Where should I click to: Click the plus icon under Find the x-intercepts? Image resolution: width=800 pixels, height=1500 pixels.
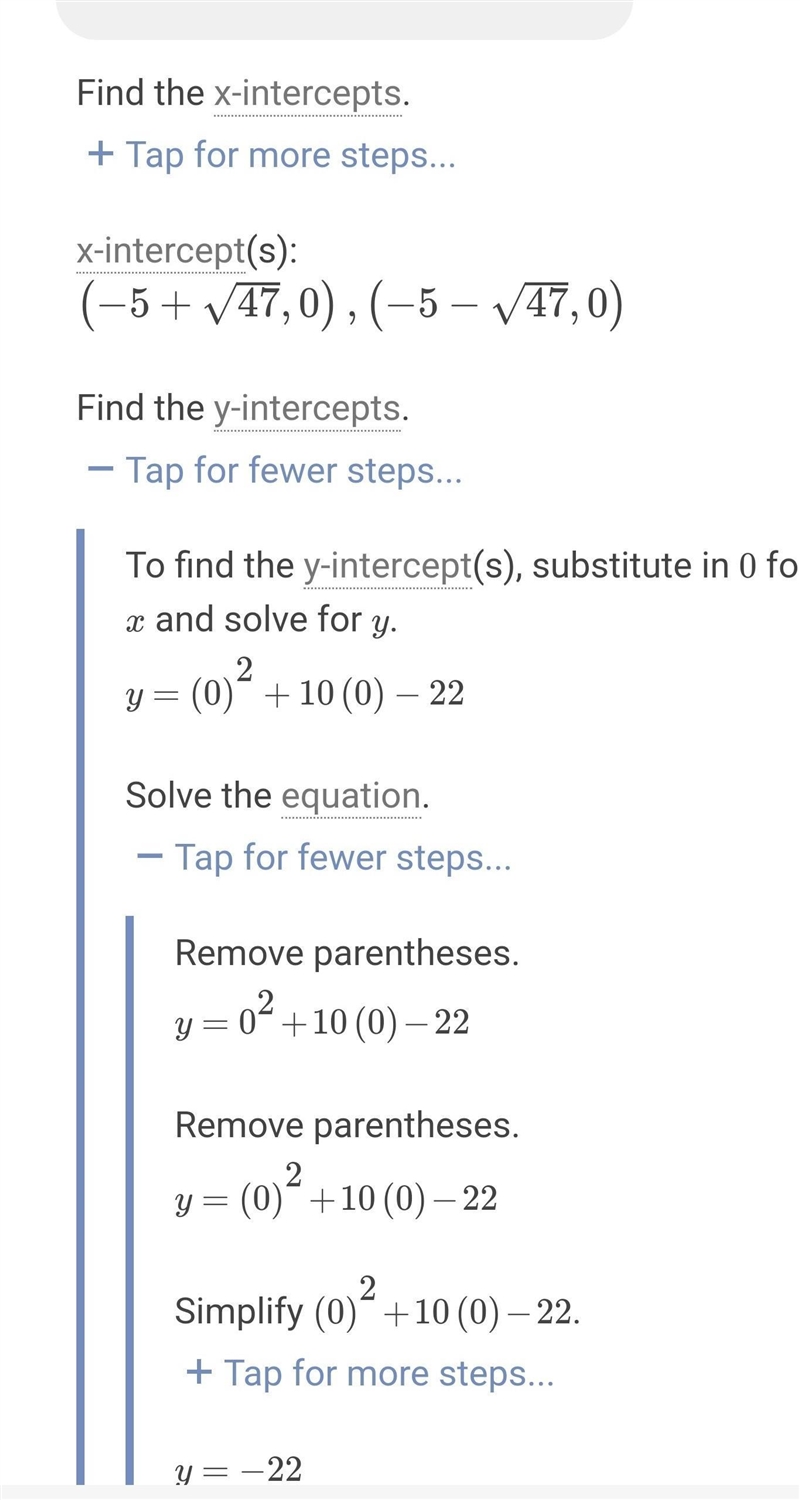tap(100, 155)
